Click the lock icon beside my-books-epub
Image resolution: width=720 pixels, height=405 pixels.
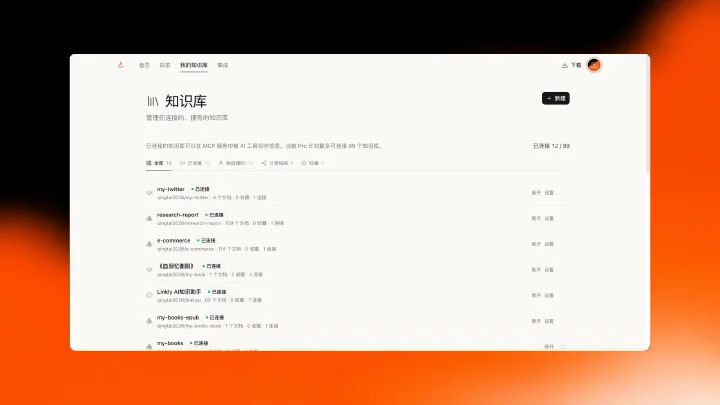tap(149, 321)
